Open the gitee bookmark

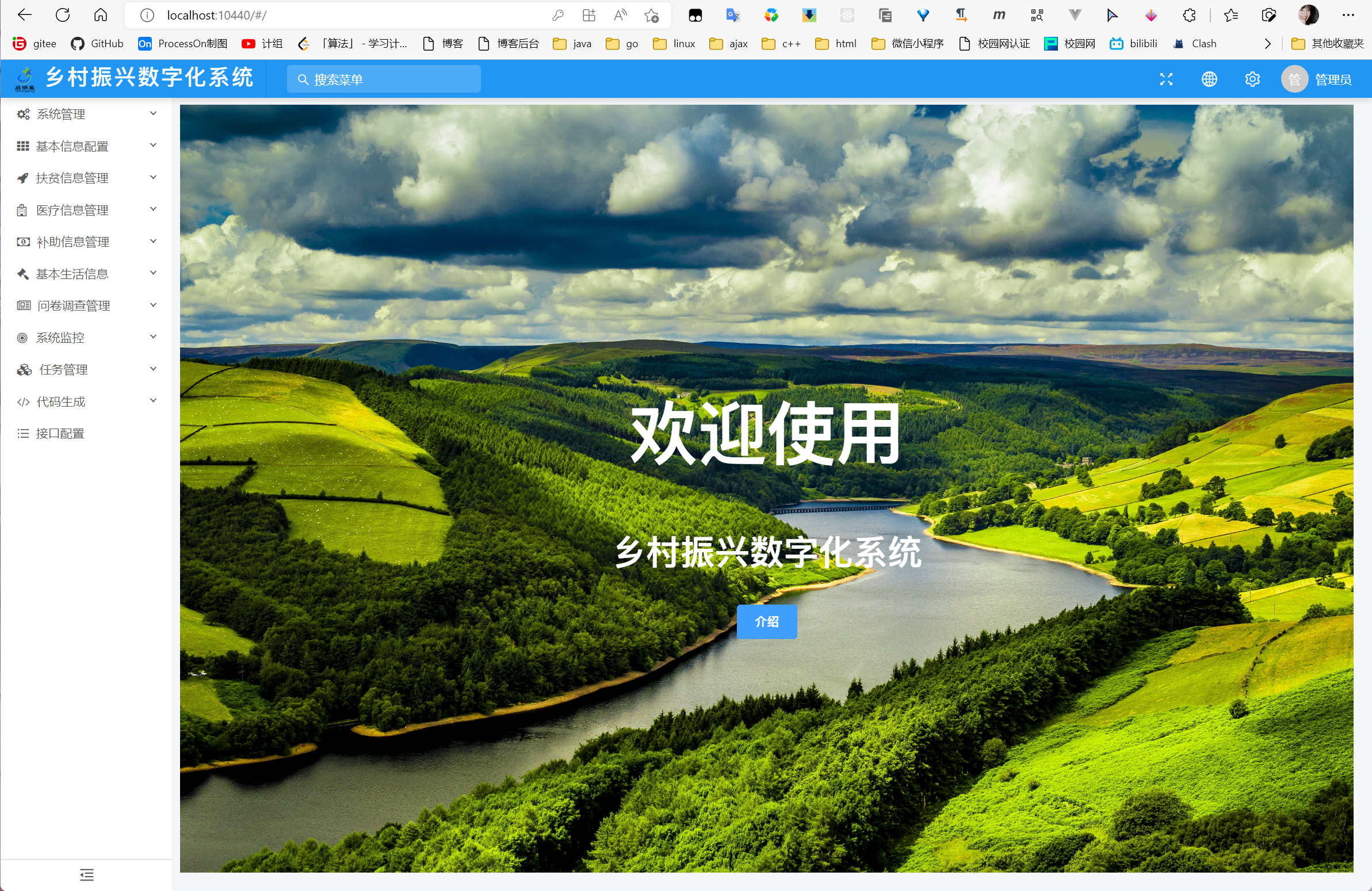click(x=35, y=44)
